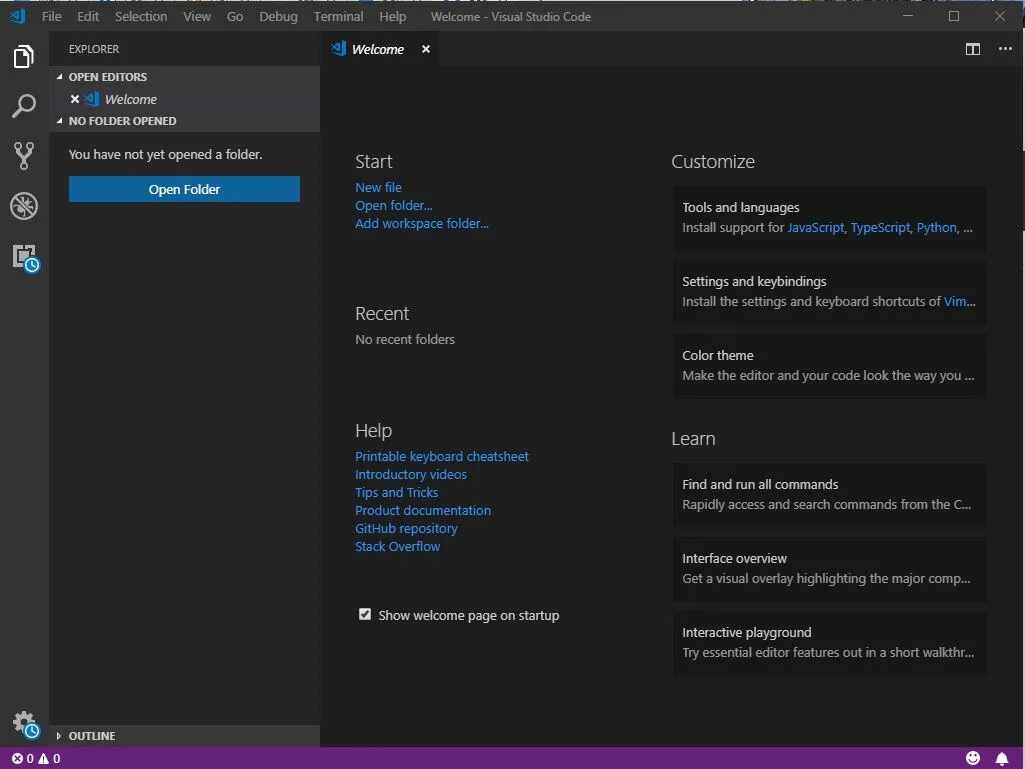Open Find and run all commands card
The image size is (1025, 769).
(830, 494)
